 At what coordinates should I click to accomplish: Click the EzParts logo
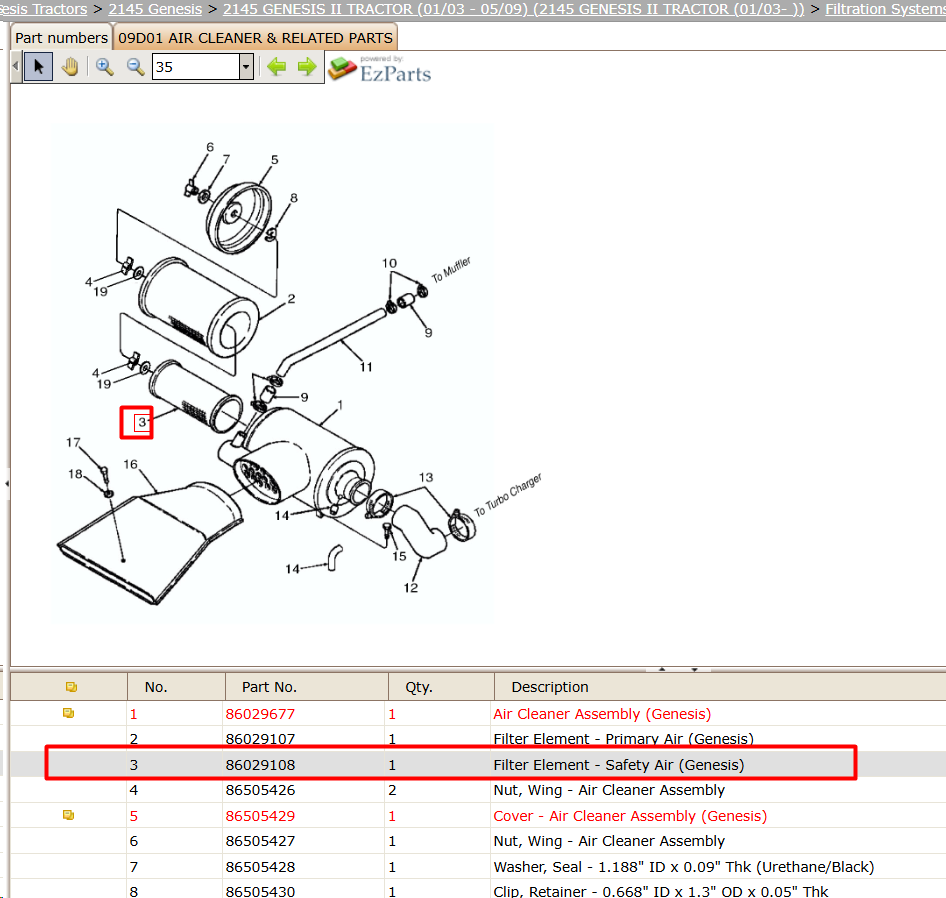(x=380, y=69)
